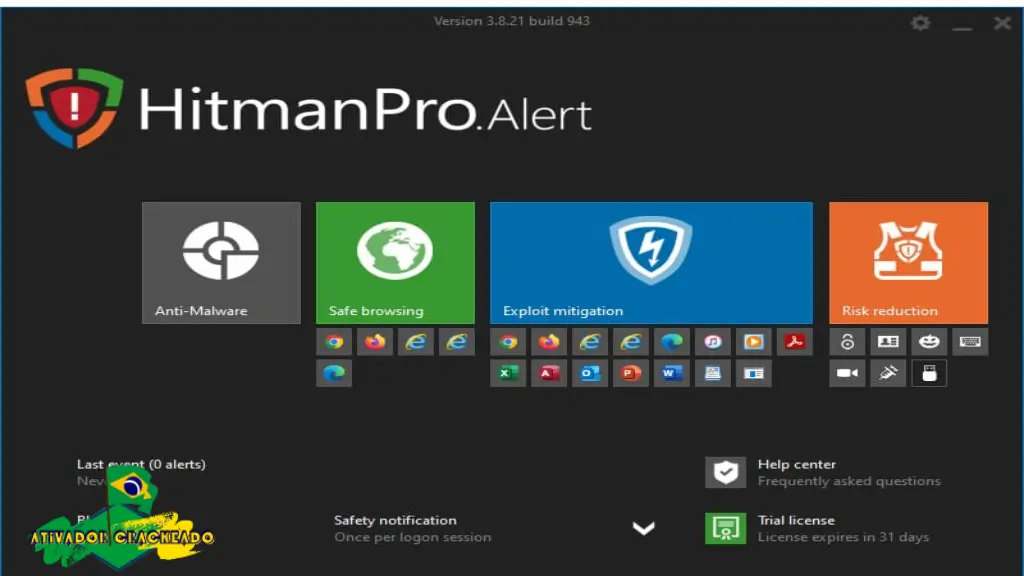Click the webcam camera icon under Risk reduction
Screen dimensions: 1024x576
coord(847,374)
